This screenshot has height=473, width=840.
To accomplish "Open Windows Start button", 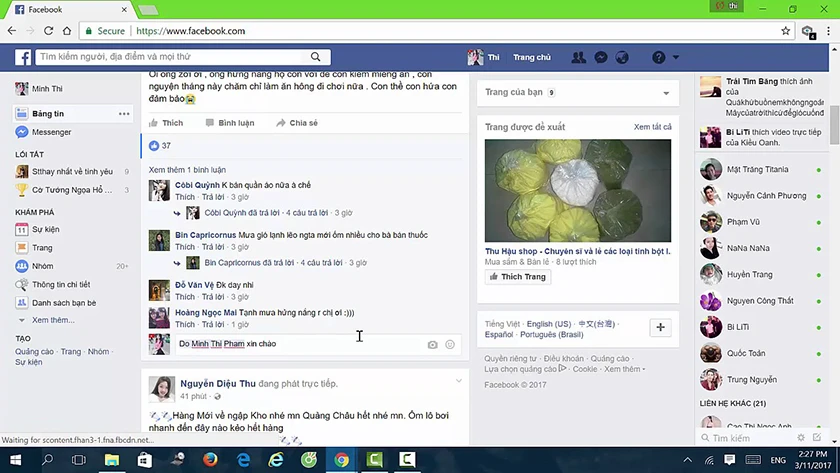I will (x=16, y=460).
